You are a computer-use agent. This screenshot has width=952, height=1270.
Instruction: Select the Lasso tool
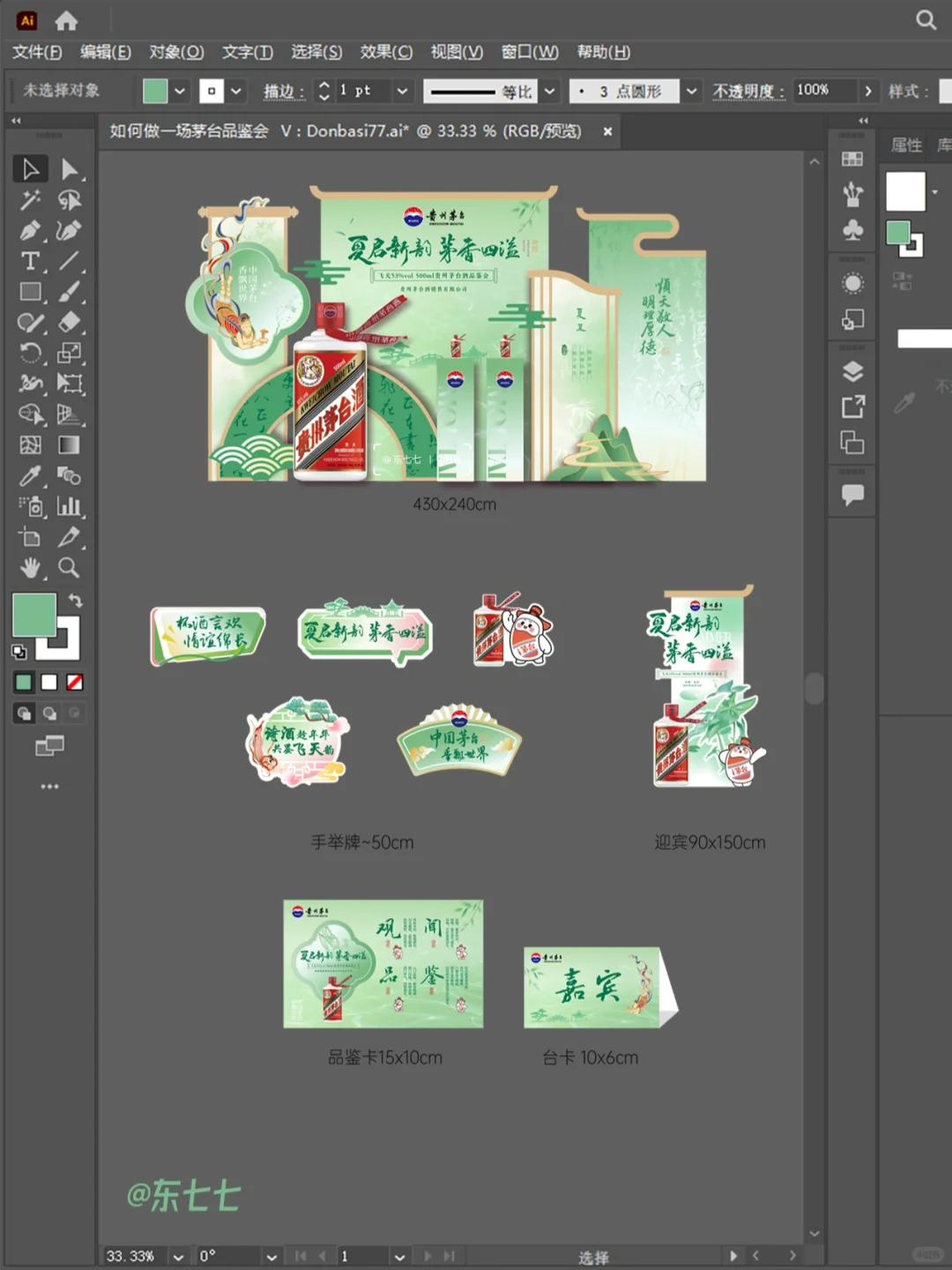[70, 200]
